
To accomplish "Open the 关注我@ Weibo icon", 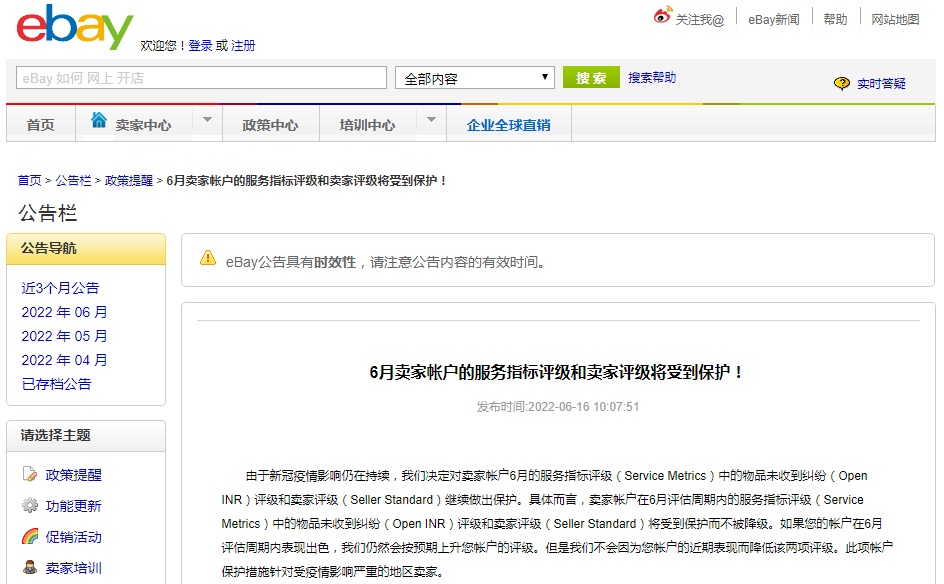I will pyautogui.click(x=662, y=14).
